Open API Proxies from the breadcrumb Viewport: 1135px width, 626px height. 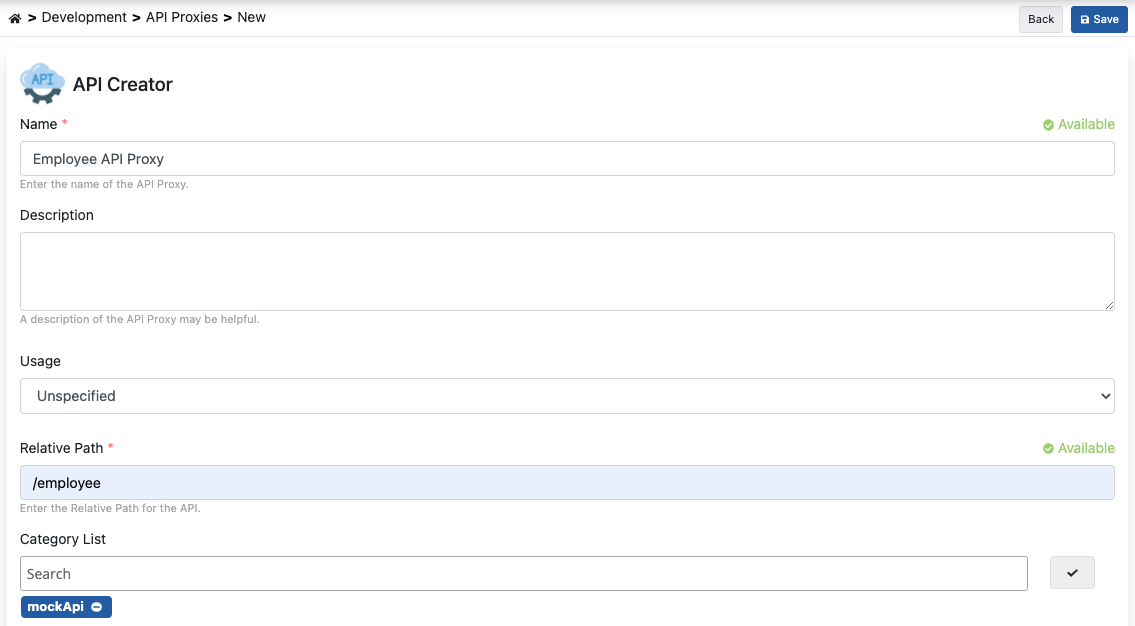point(180,17)
